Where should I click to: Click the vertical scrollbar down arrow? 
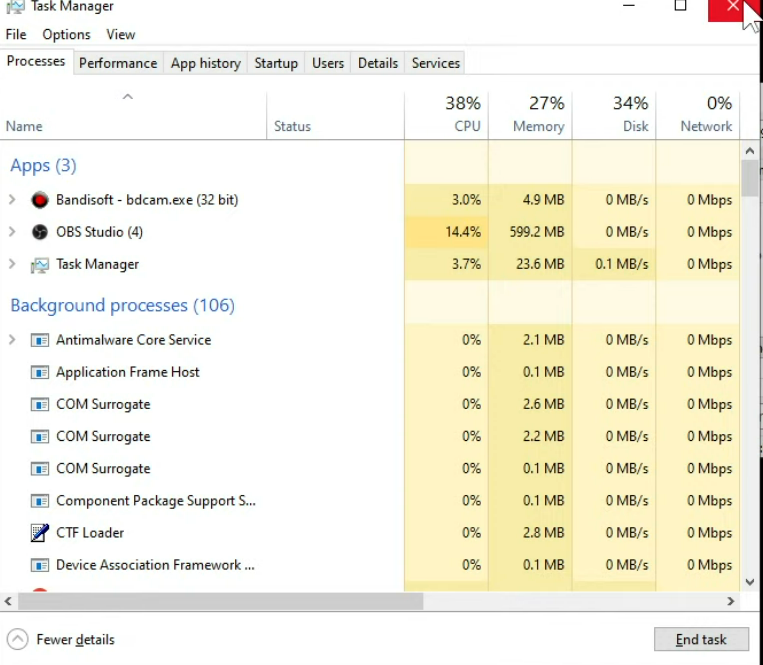coord(750,582)
